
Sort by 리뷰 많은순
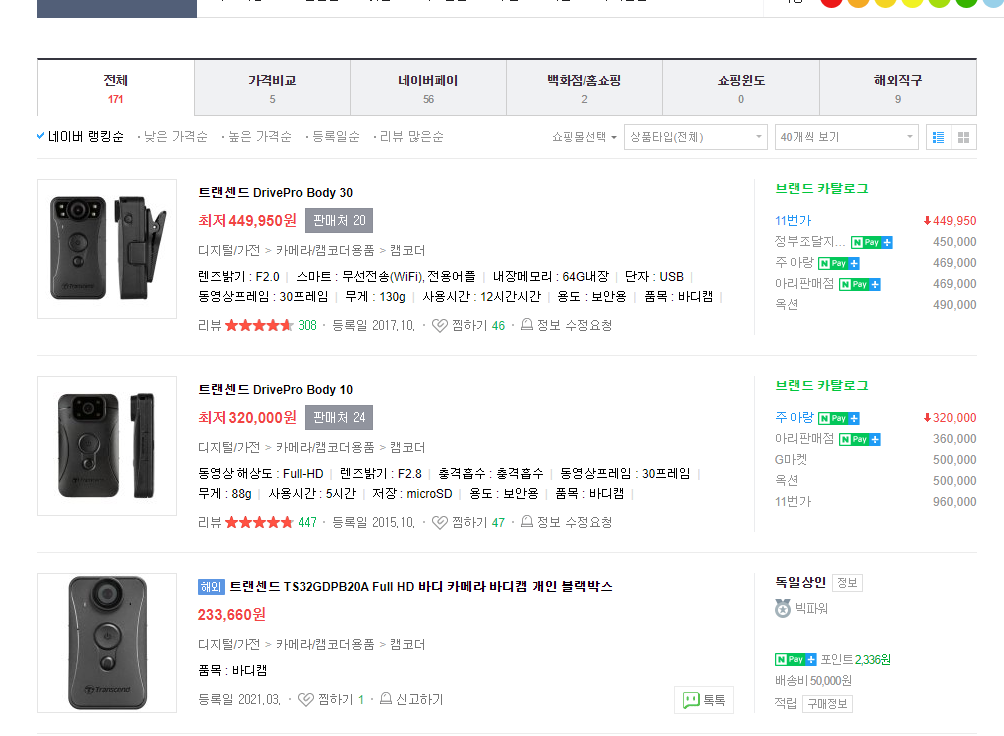pyautogui.click(x=411, y=136)
